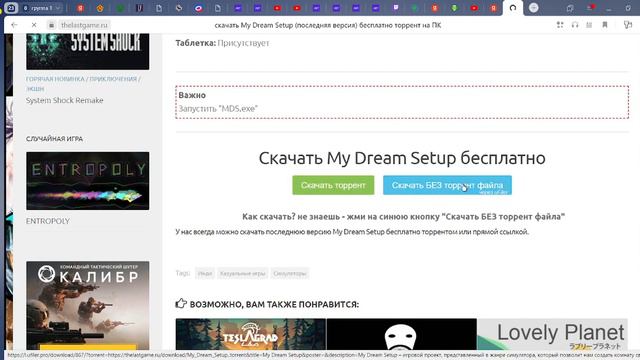
Task: Click the bookmark icon in the address bar
Action: (605, 25)
